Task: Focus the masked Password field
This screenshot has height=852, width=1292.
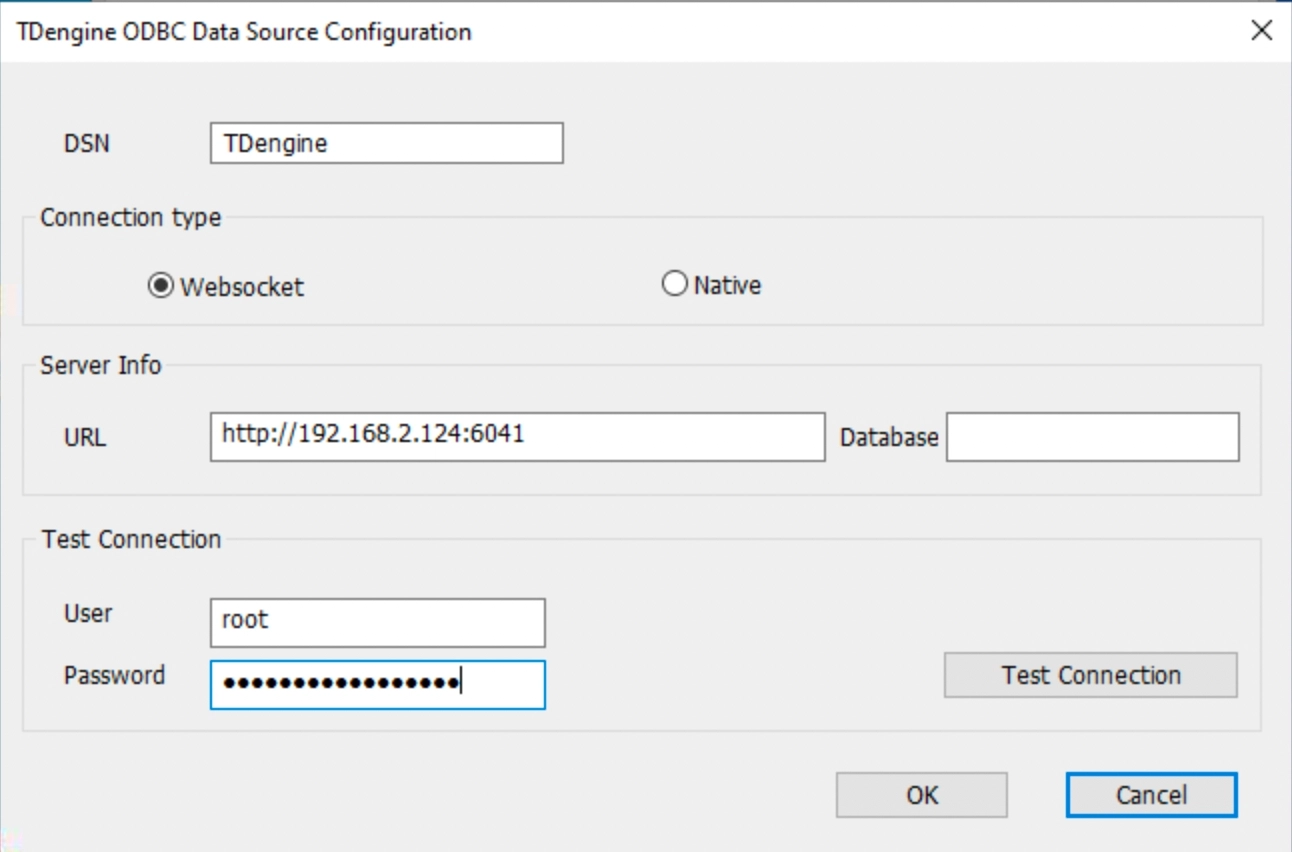Action: point(377,684)
